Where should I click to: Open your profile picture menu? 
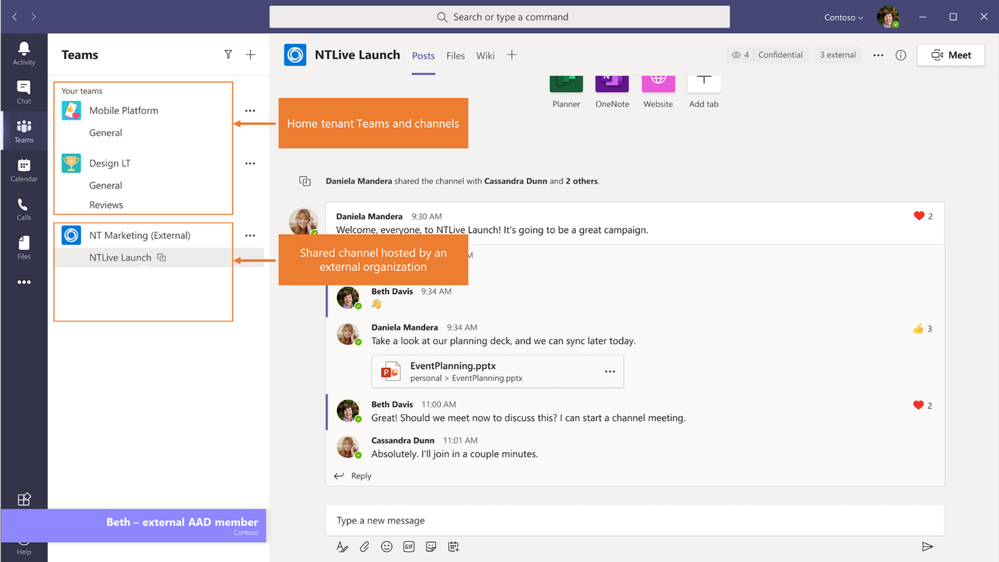pyautogui.click(x=888, y=17)
